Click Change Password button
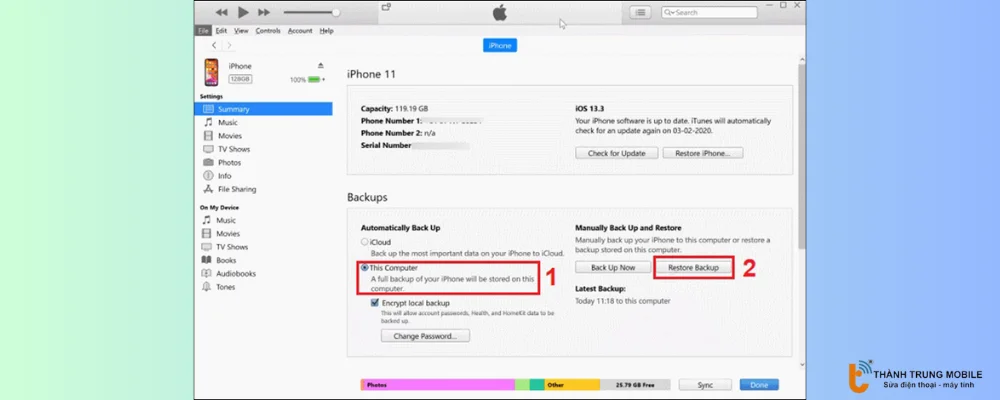The image size is (1000, 400). pyautogui.click(x=425, y=336)
